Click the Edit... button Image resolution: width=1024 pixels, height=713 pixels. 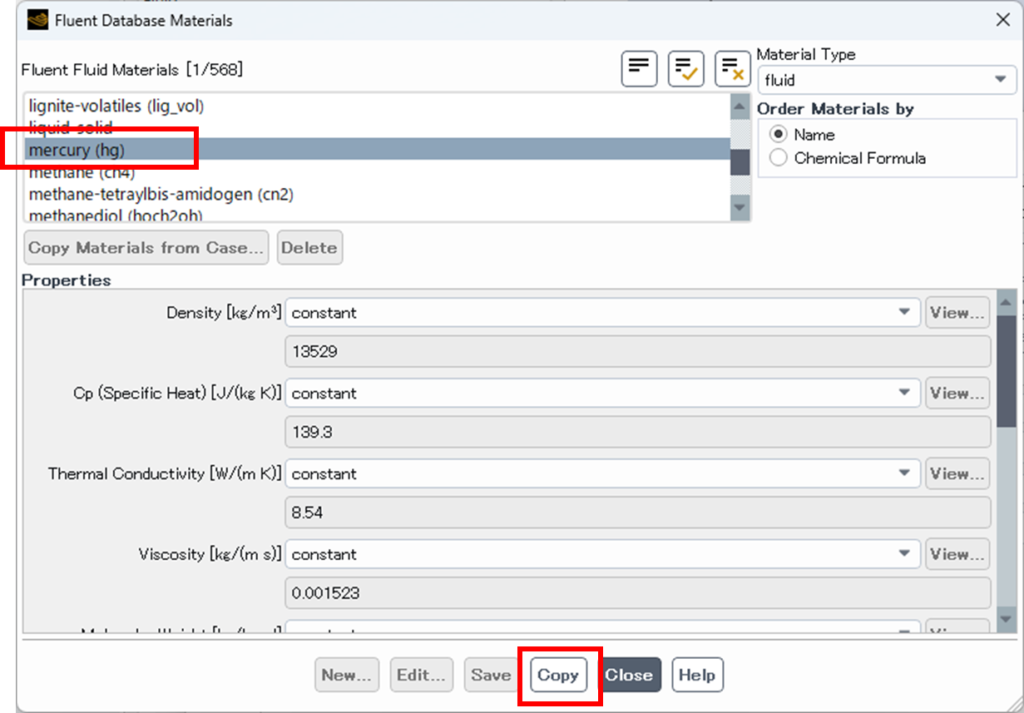[421, 674]
